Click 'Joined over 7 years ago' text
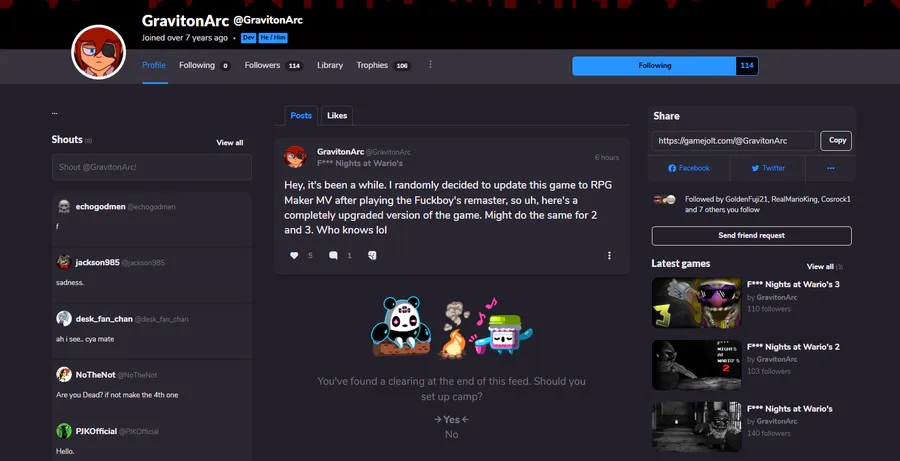The height and width of the screenshot is (461, 900). pos(185,38)
